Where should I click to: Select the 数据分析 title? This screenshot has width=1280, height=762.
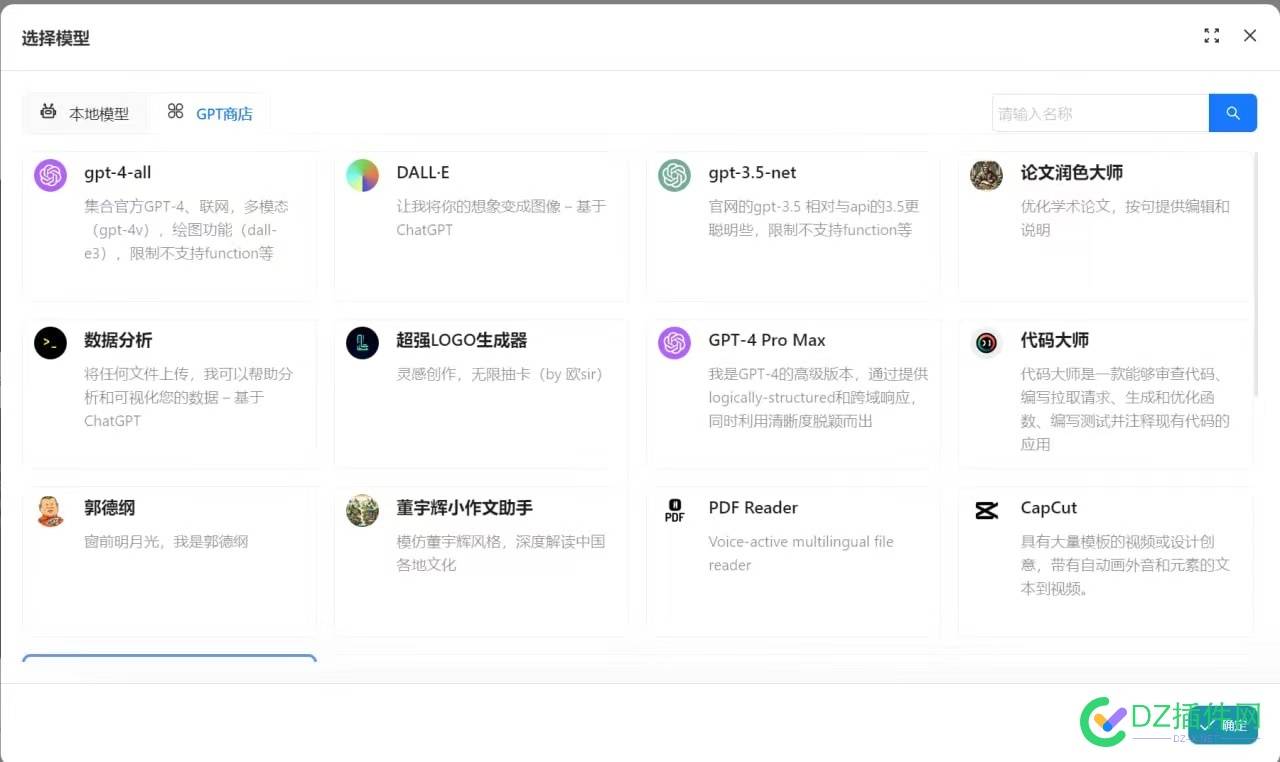point(118,340)
